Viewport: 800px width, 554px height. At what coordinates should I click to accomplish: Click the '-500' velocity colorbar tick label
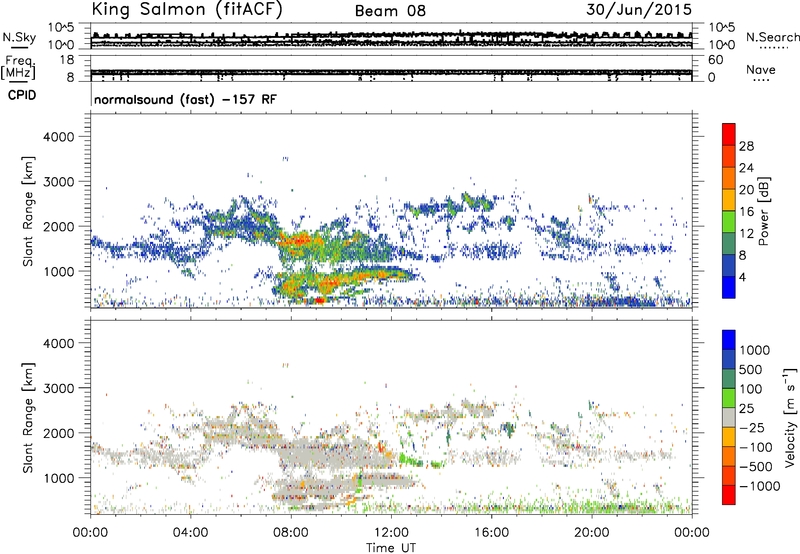point(756,466)
